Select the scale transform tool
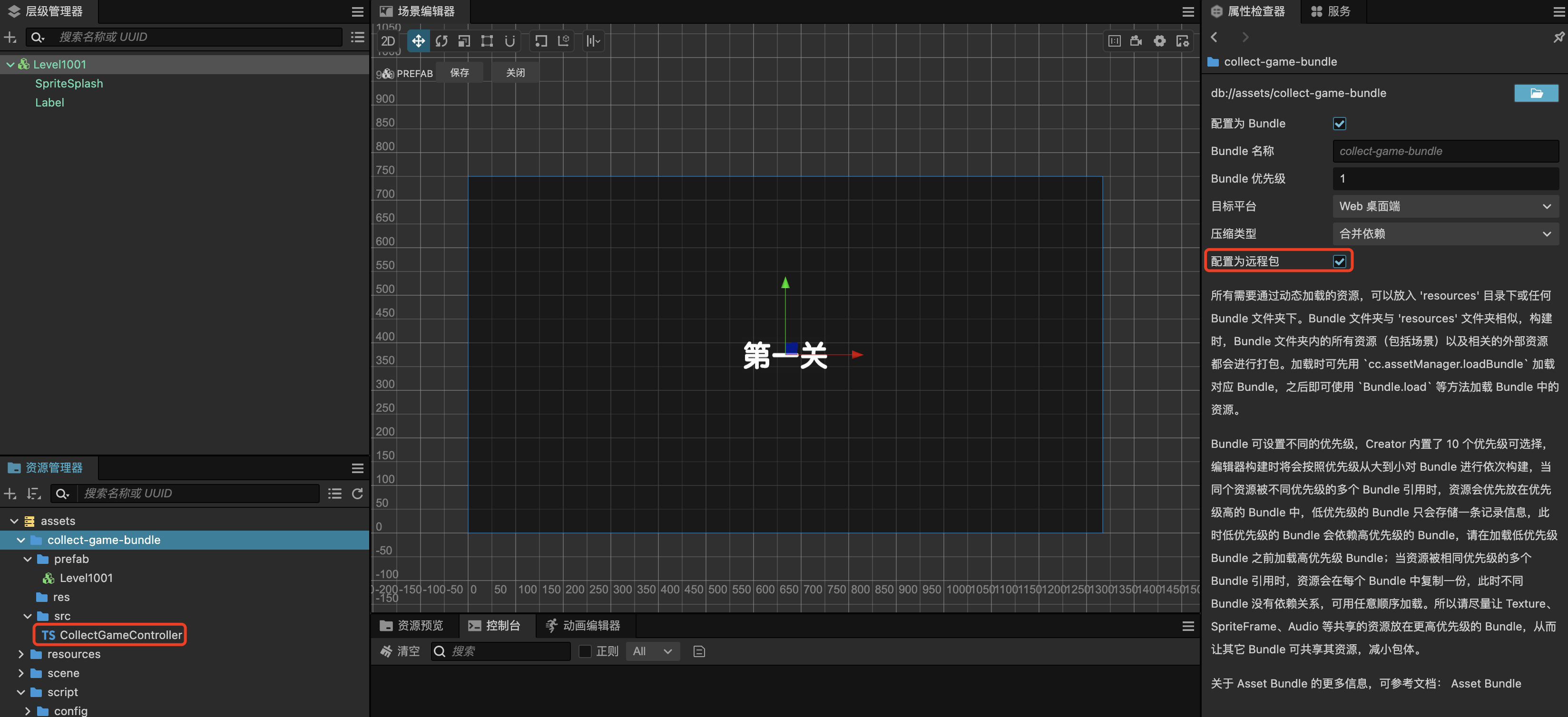The height and width of the screenshot is (717, 1568). (464, 41)
